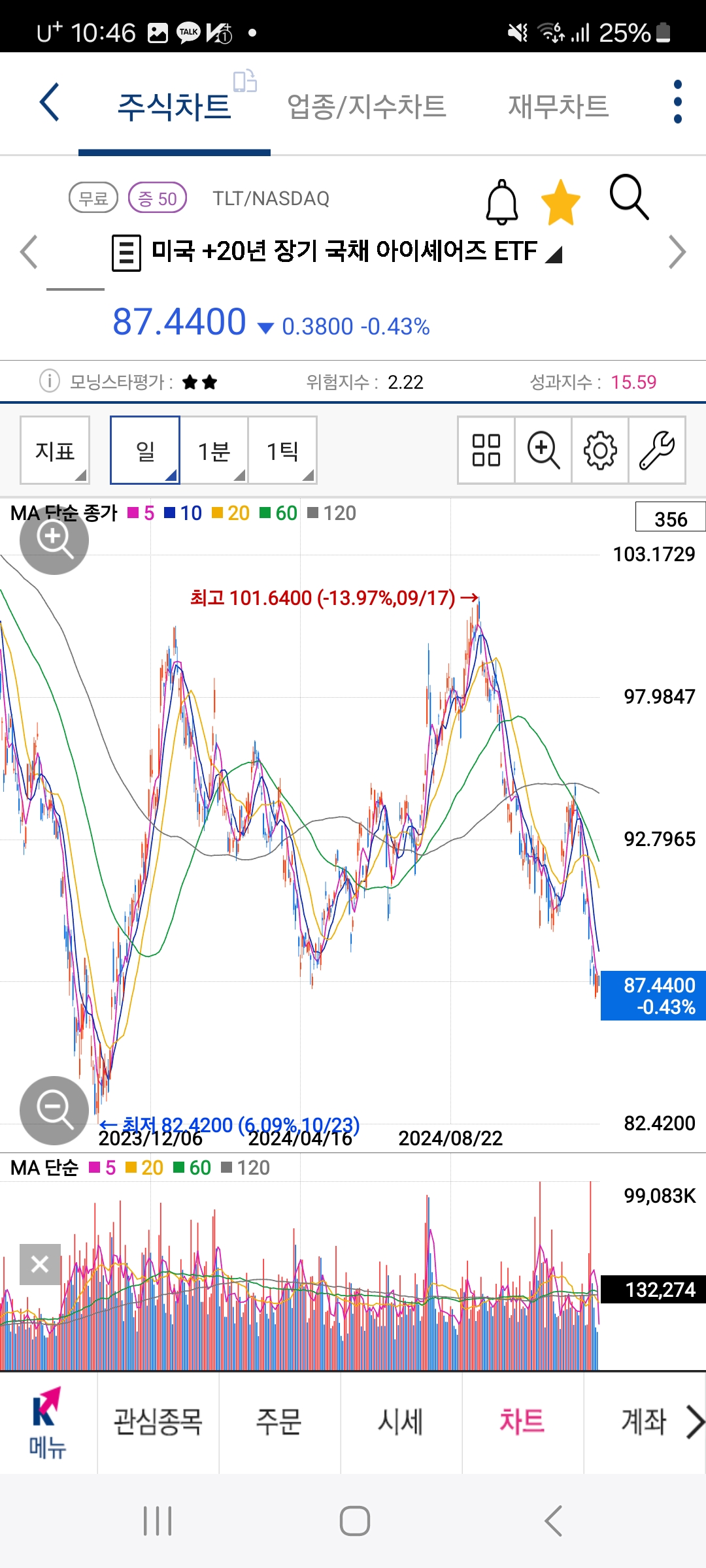Tap the gray MA 120 legend
This screenshot has width=706, height=1568.
(x=332, y=513)
